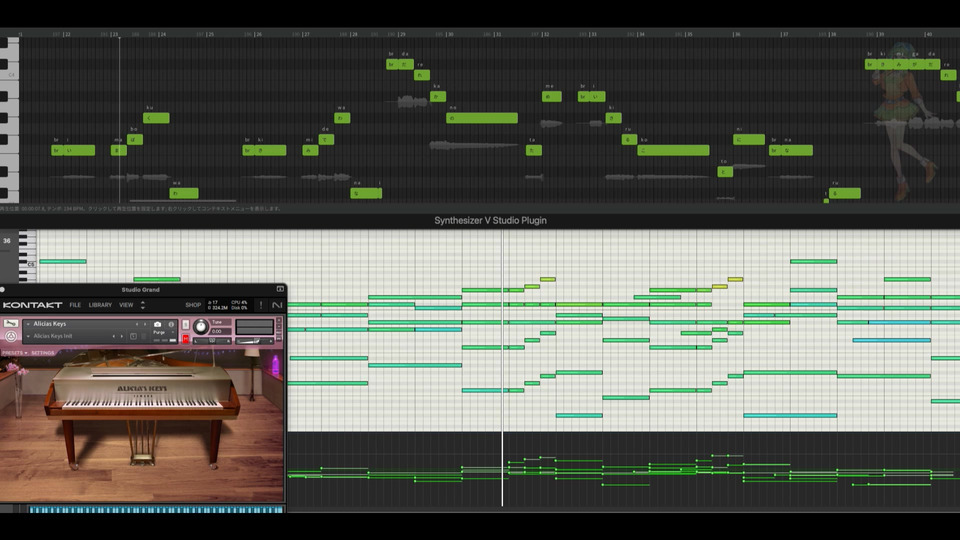960x540 pixels.
Task: Click bar 30 on Synthesizer V ruler
Action: (450, 34)
